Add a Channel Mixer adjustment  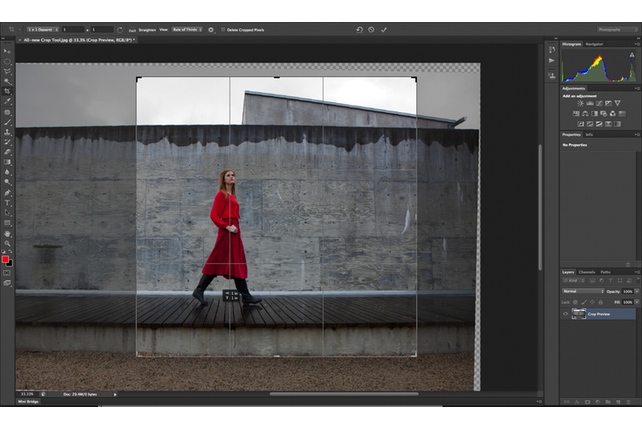(613, 113)
